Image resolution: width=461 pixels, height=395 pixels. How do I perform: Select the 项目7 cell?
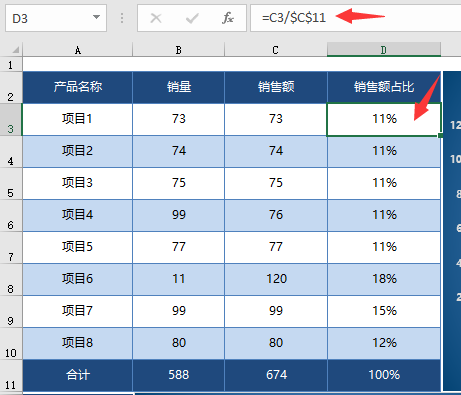[x=78, y=311]
